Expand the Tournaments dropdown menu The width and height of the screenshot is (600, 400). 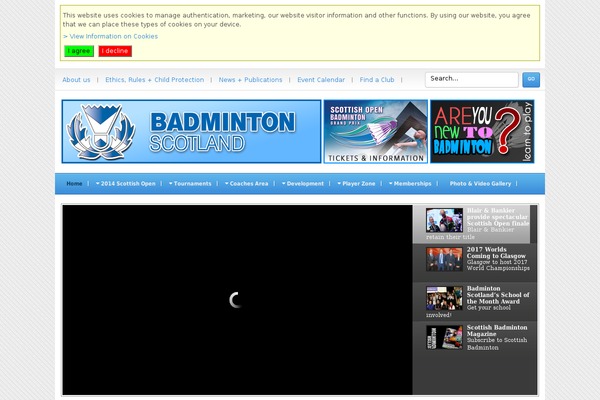coord(190,184)
